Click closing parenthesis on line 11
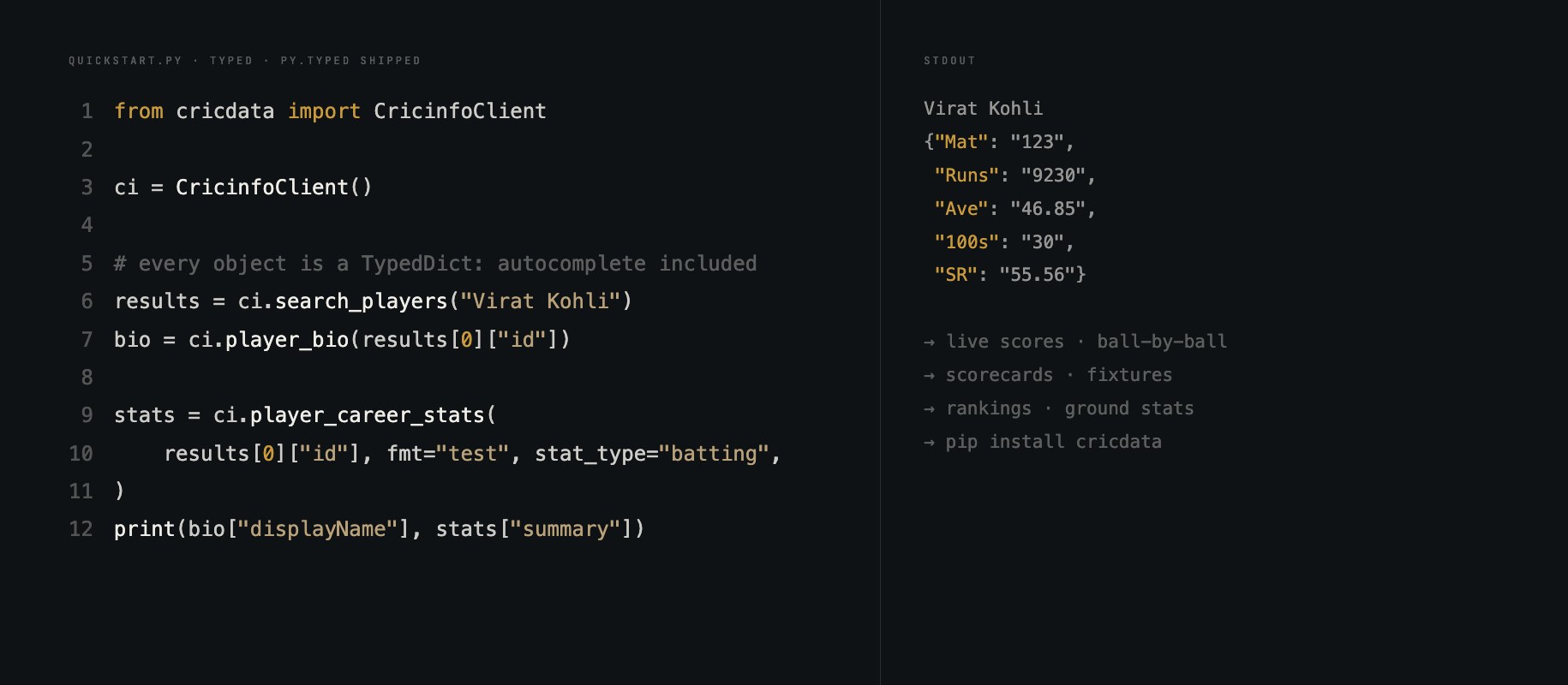 119,491
